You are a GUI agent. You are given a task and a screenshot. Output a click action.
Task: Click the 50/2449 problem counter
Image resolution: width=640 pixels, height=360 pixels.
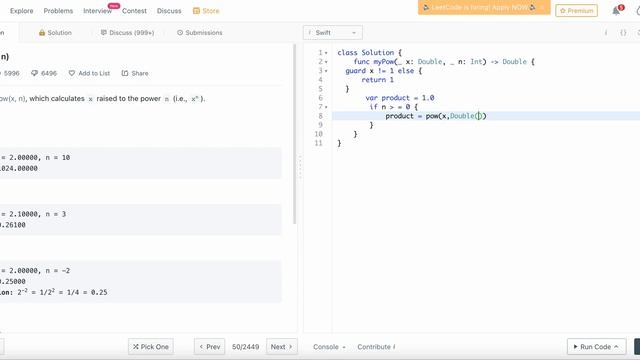point(245,347)
